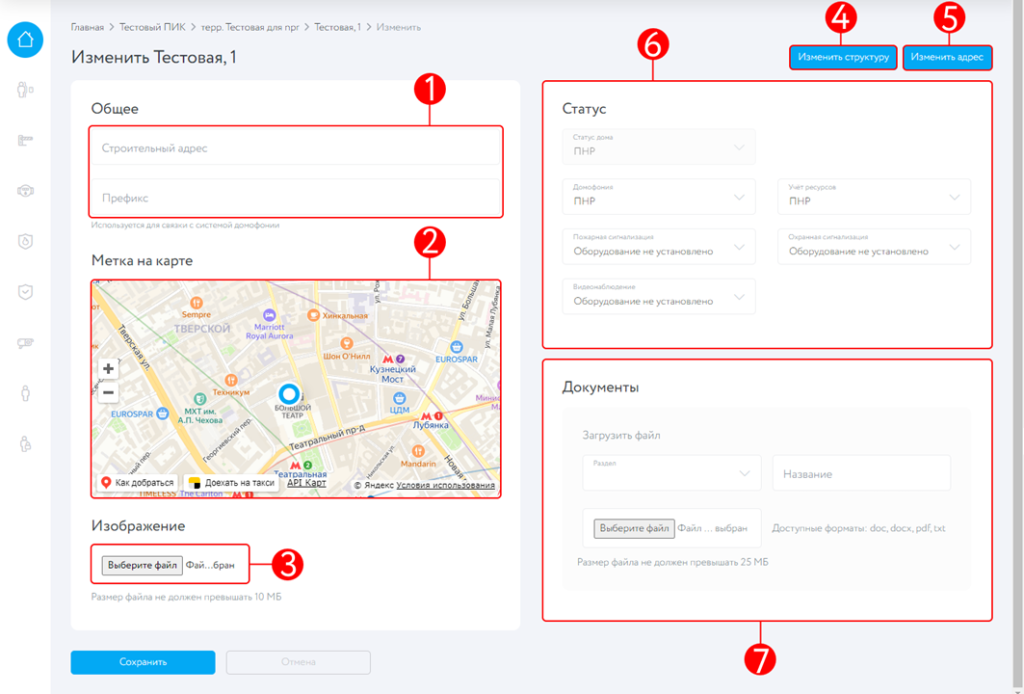Open the Условия использования map link
This screenshot has width=1024, height=694.
pos(445,486)
